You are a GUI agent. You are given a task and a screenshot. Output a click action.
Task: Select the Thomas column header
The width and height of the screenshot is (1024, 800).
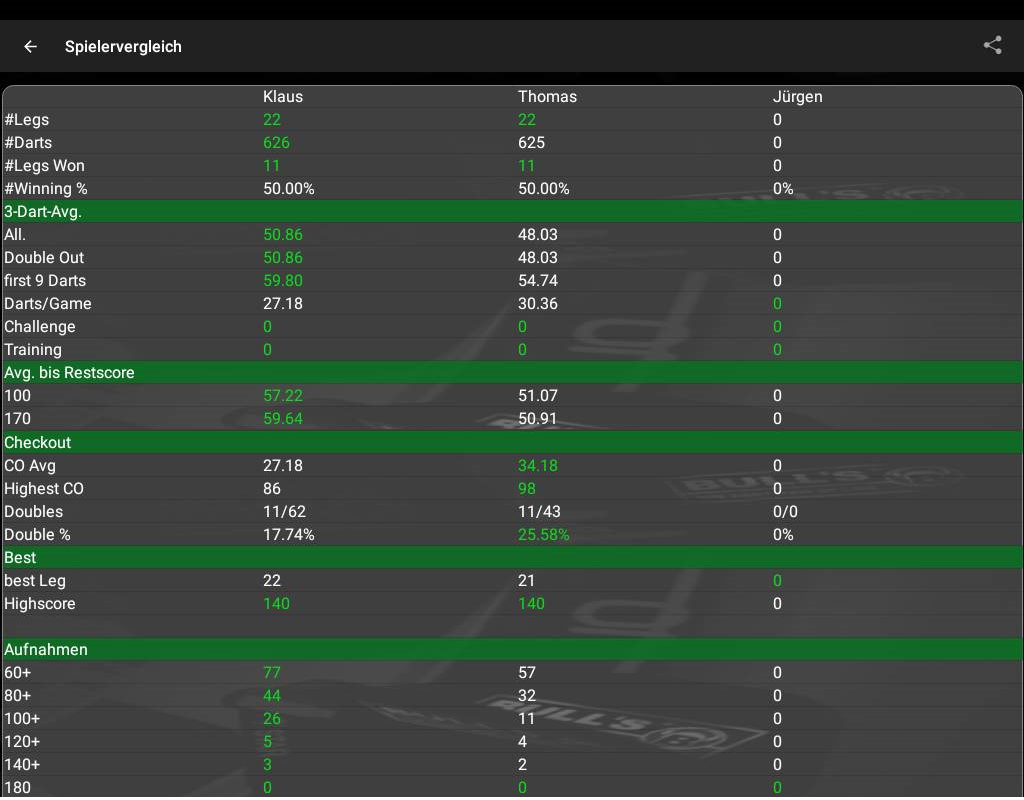point(547,97)
